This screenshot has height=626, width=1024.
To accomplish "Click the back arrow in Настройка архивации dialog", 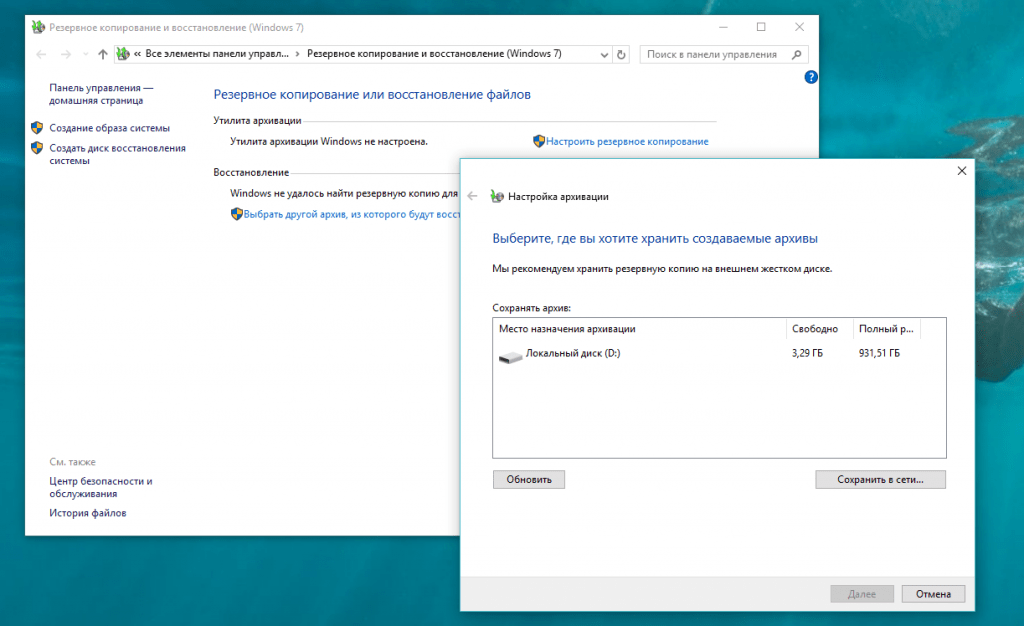I will coord(472,196).
